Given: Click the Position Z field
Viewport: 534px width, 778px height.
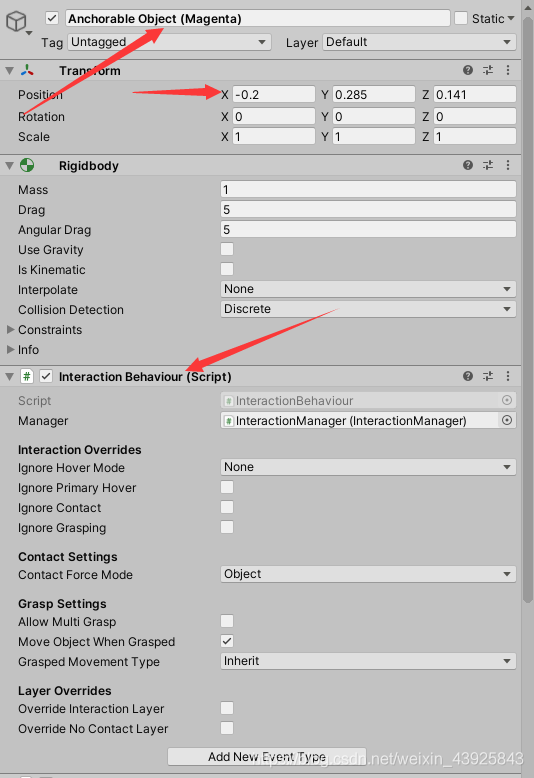Looking at the screenshot, I should coord(474,94).
